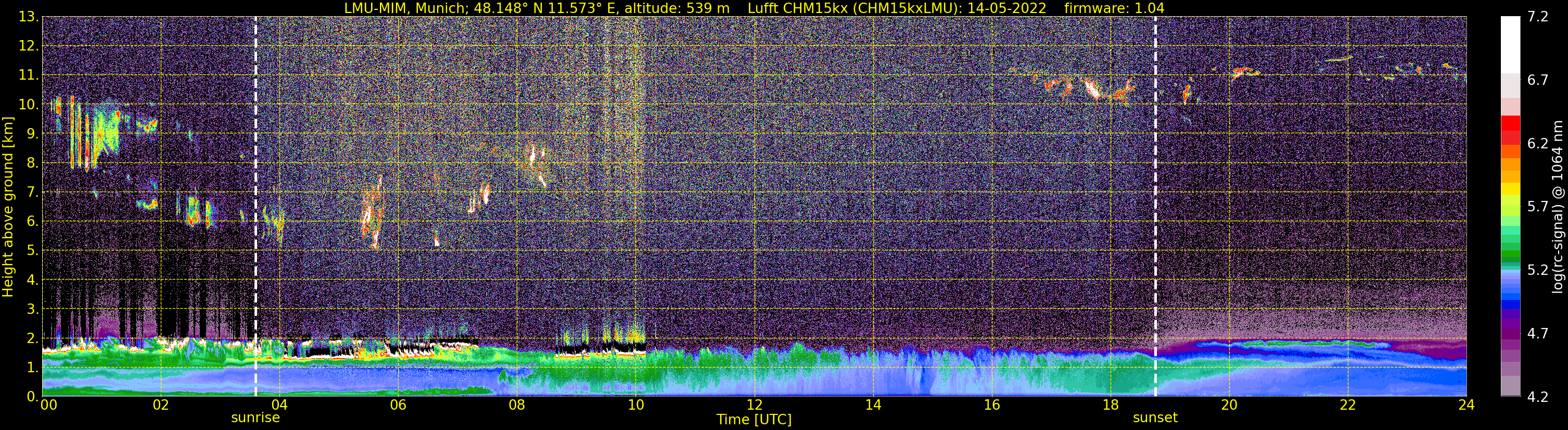Click the '24' tick on the time axis
Viewport: 1568px width, 430px height.
pyautogui.click(x=1467, y=405)
